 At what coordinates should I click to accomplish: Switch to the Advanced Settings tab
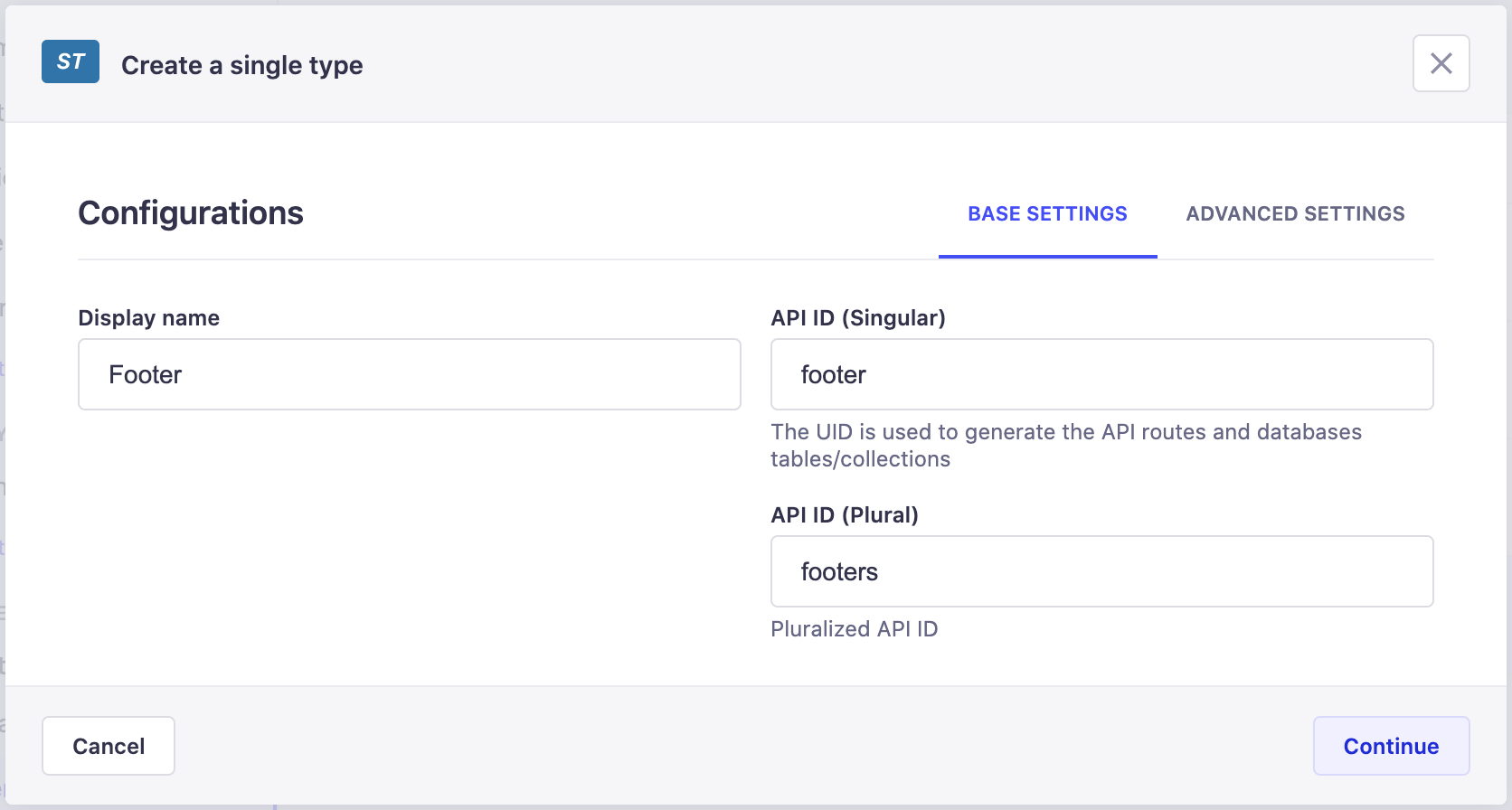[x=1295, y=214]
